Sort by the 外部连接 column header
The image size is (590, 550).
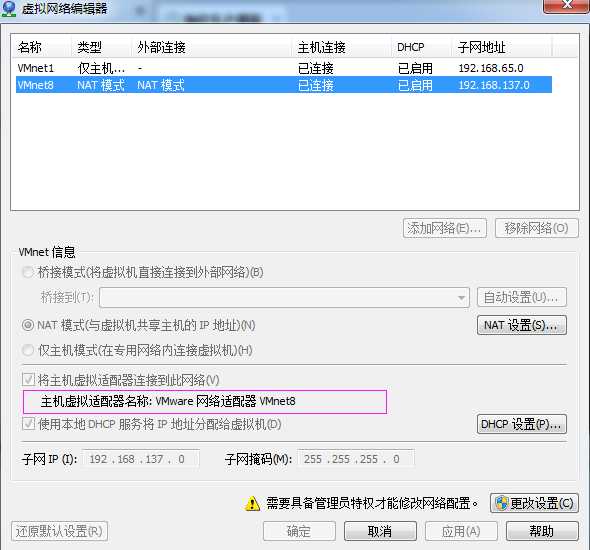coord(211,47)
